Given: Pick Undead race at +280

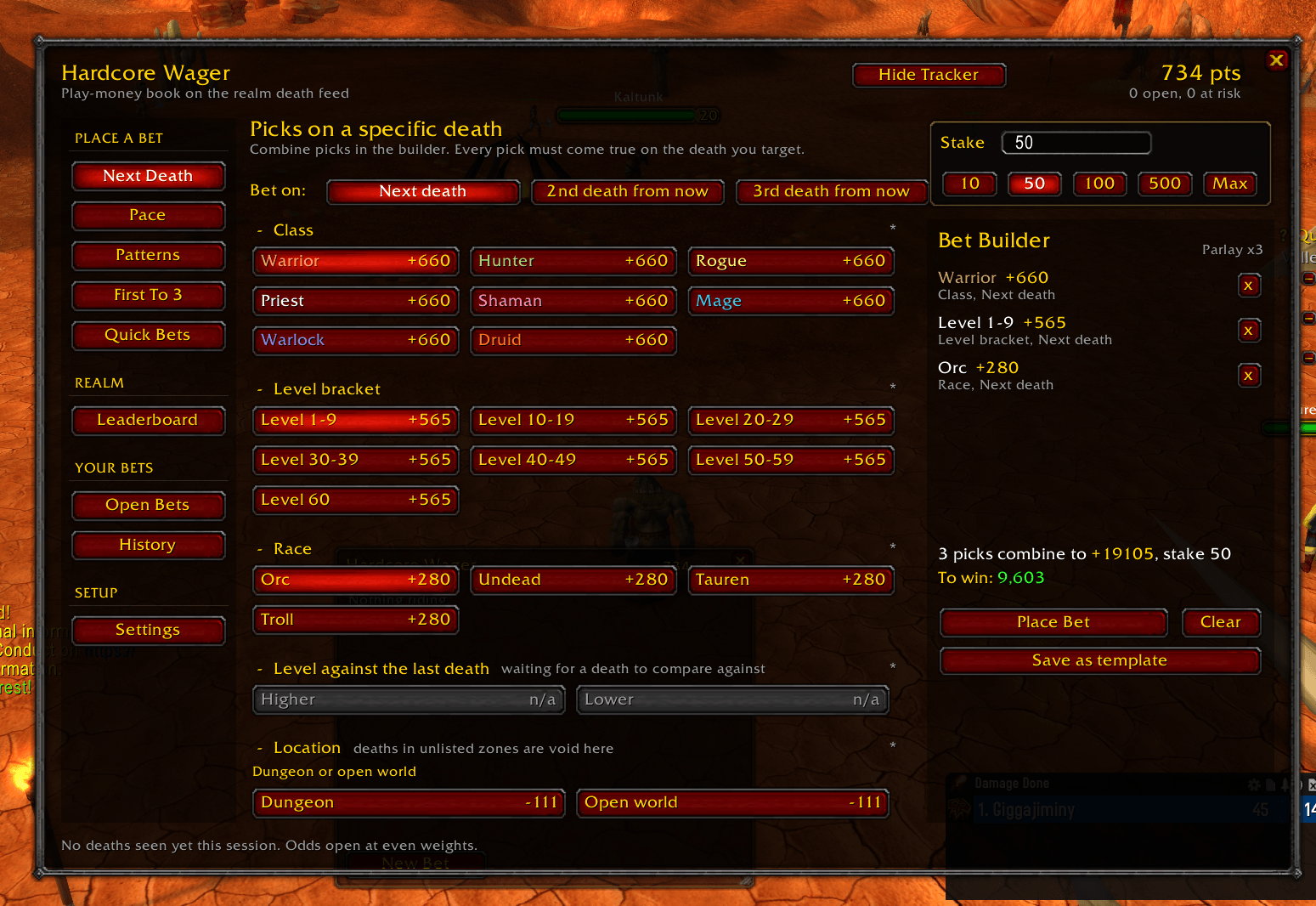Looking at the screenshot, I should coord(573,580).
